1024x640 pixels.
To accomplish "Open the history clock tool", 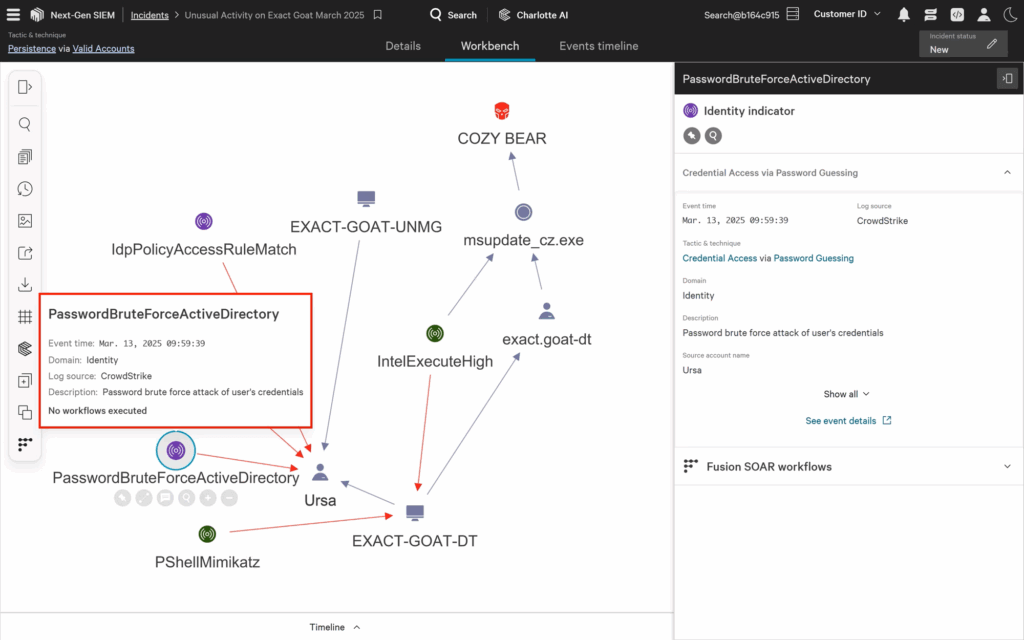I will [25, 189].
